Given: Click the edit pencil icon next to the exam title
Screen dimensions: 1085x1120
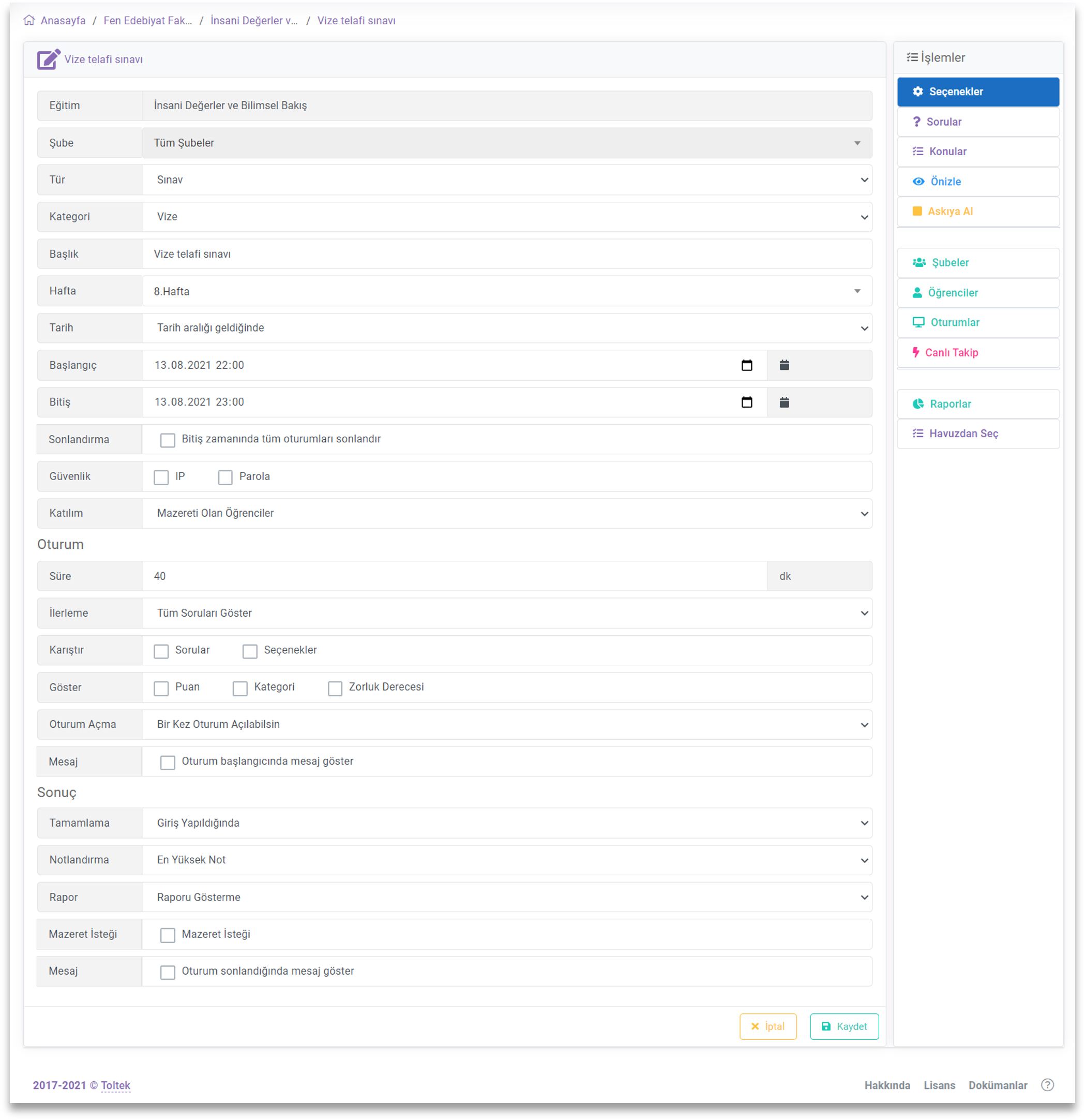Looking at the screenshot, I should coord(49,59).
